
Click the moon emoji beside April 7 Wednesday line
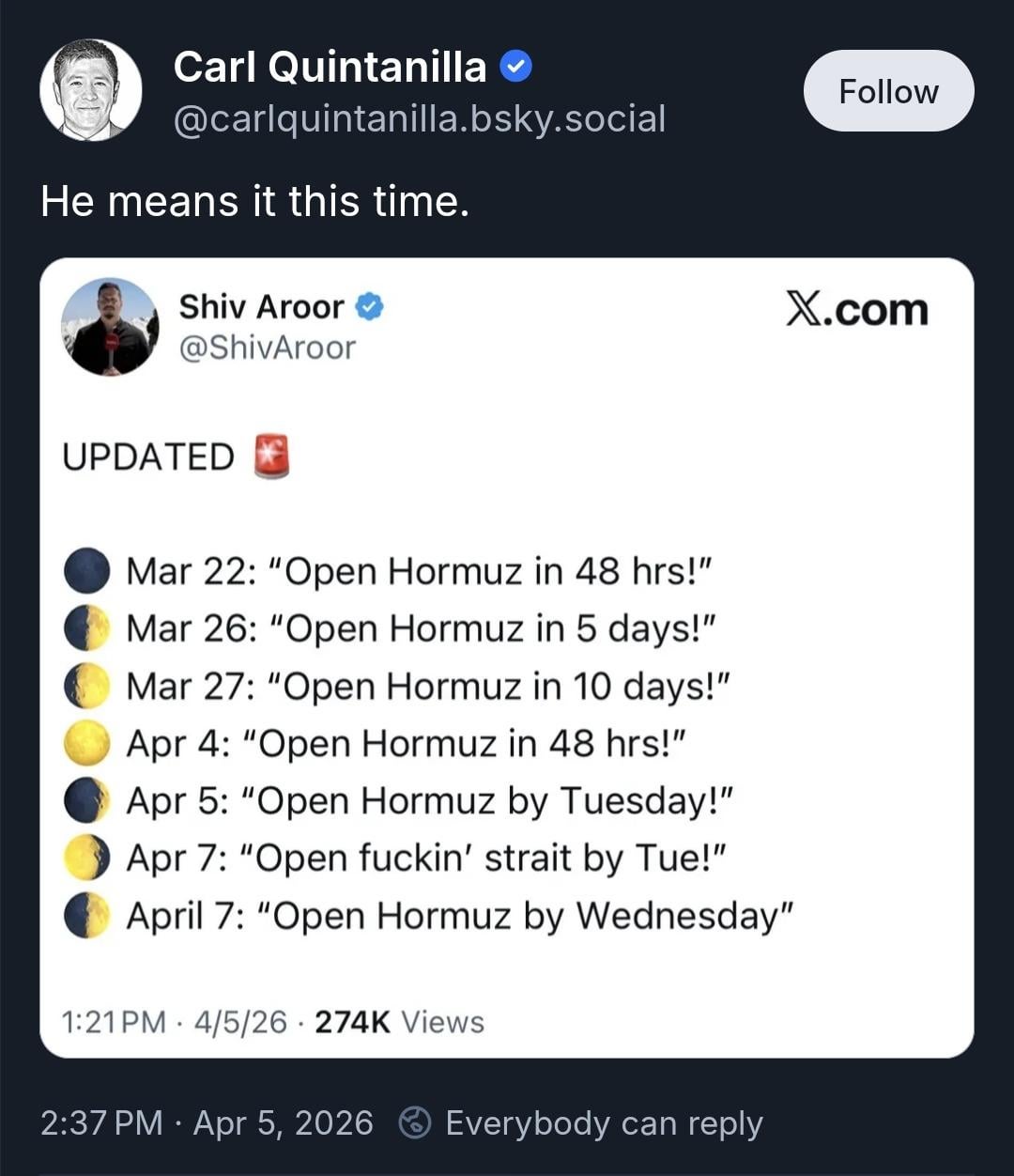pyautogui.click(x=87, y=916)
